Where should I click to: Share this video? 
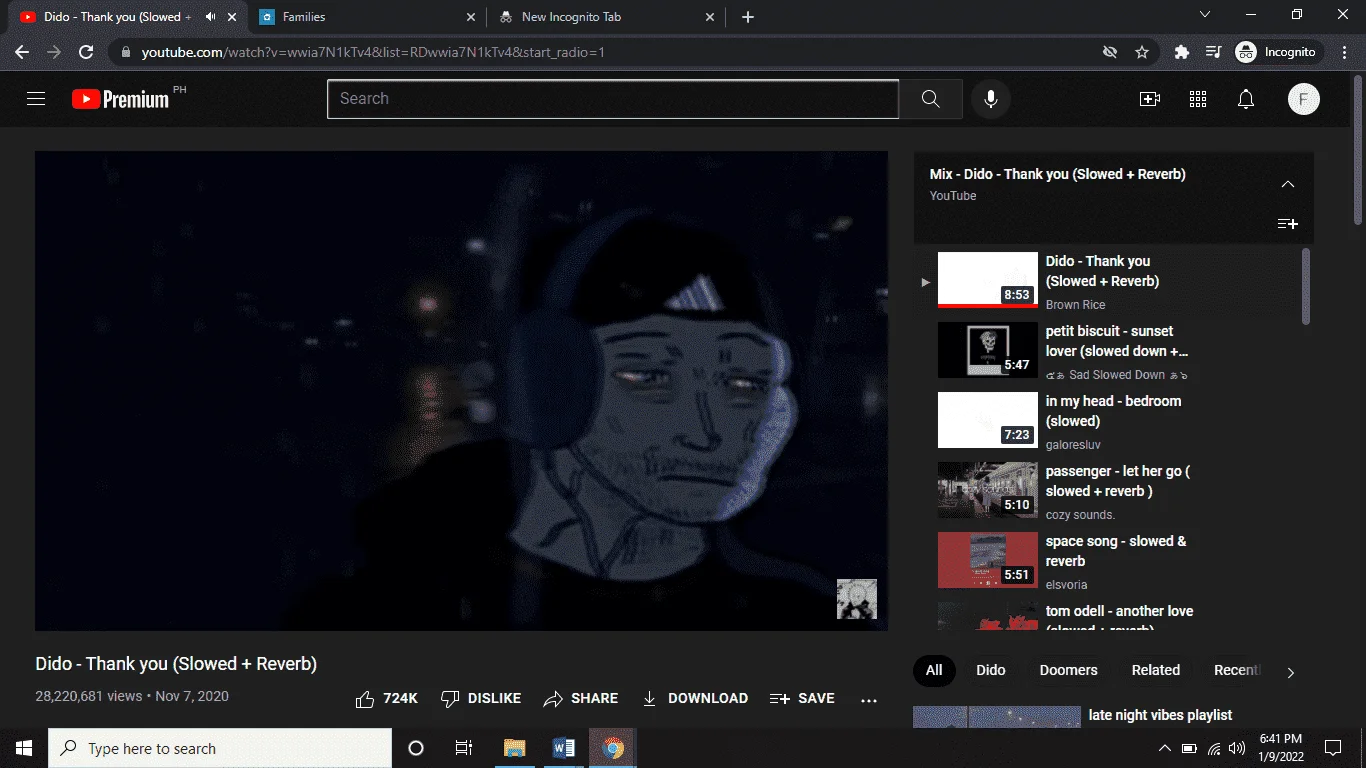click(581, 699)
